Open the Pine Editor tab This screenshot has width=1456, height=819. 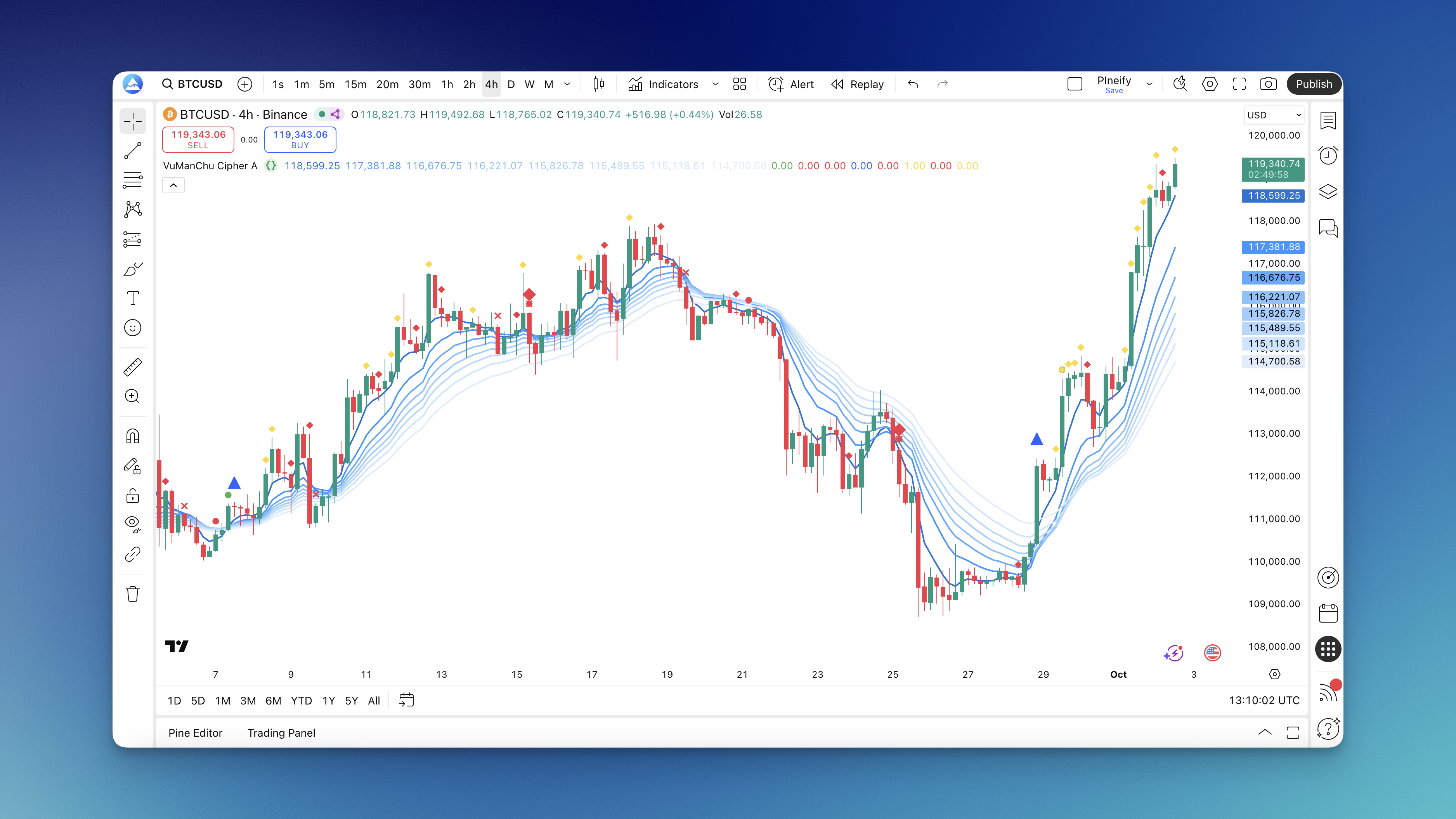point(195,732)
